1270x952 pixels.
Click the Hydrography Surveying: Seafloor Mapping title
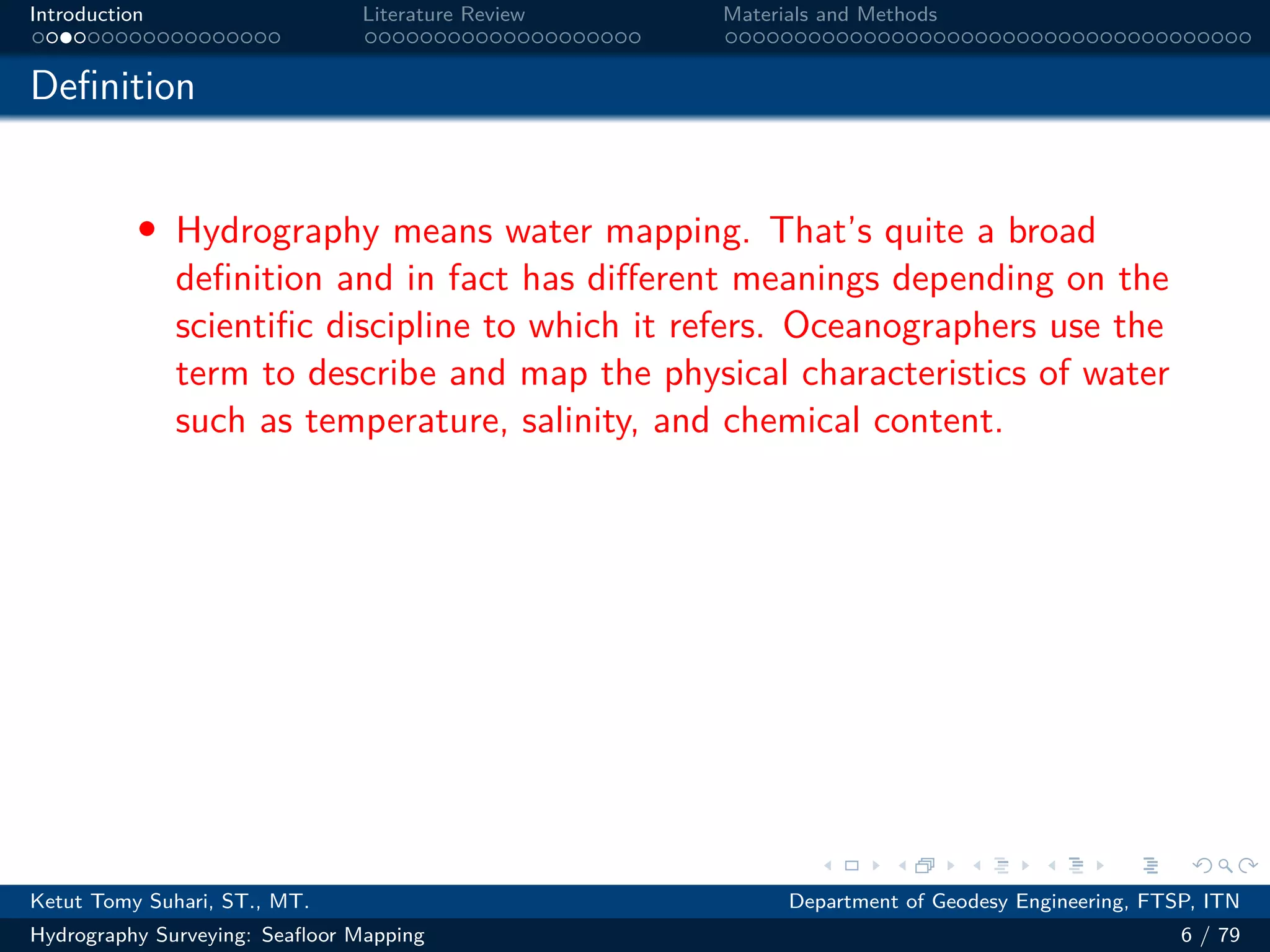(228, 935)
